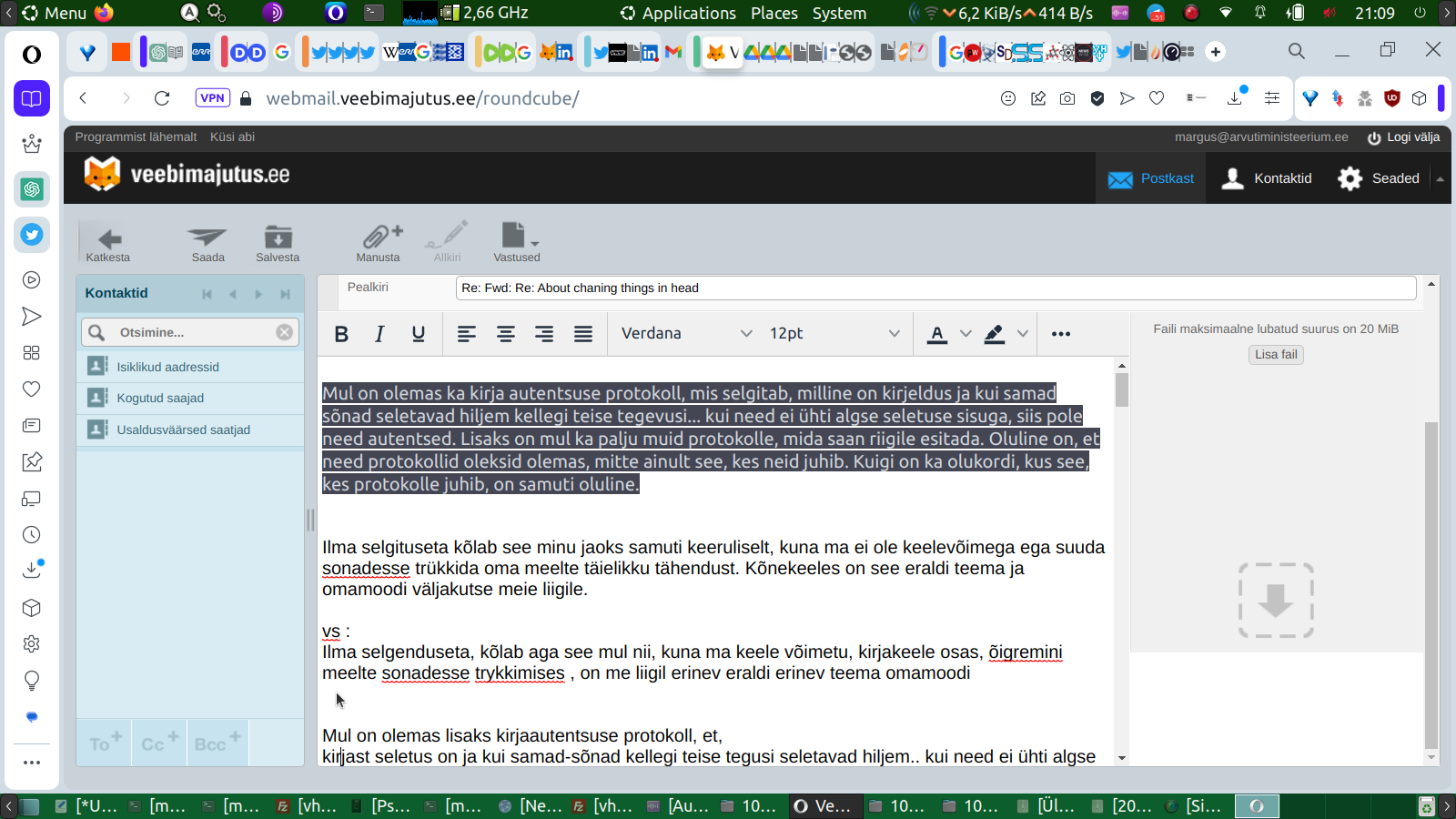Open bookmarks heart in the Opera sidebar
1456x819 pixels.
coord(32,389)
